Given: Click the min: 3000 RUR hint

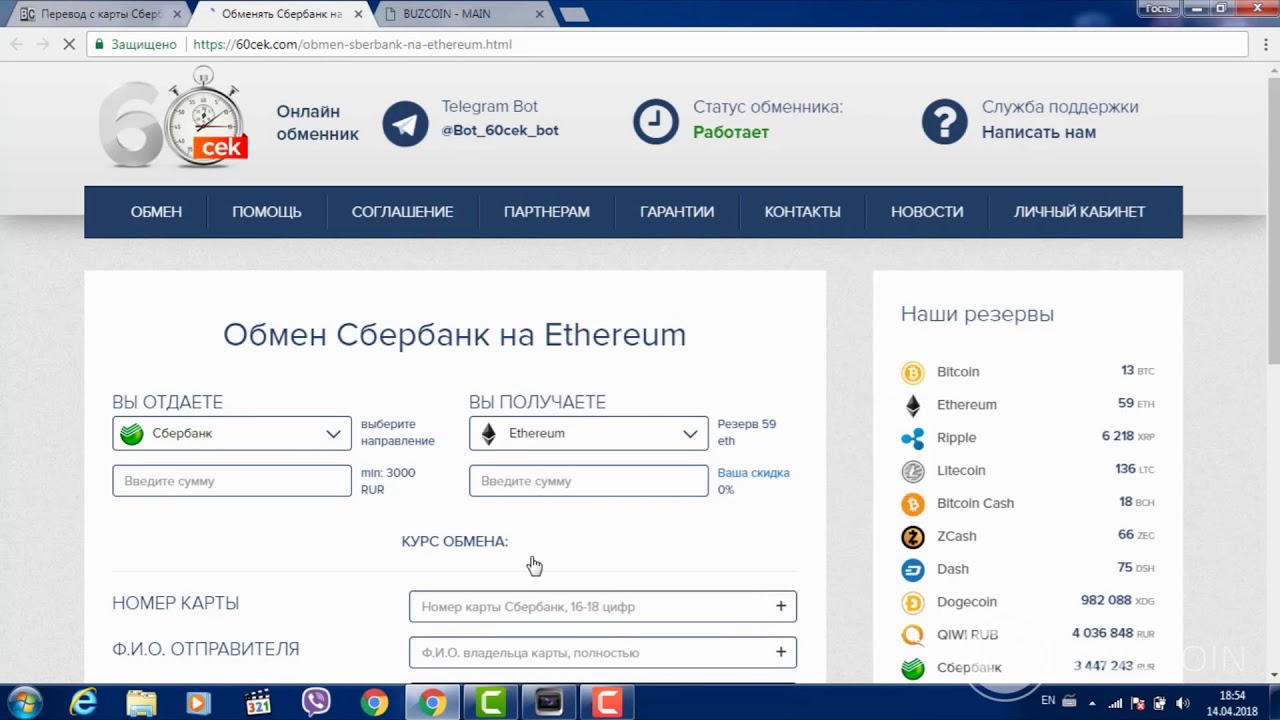Looking at the screenshot, I should tap(387, 481).
